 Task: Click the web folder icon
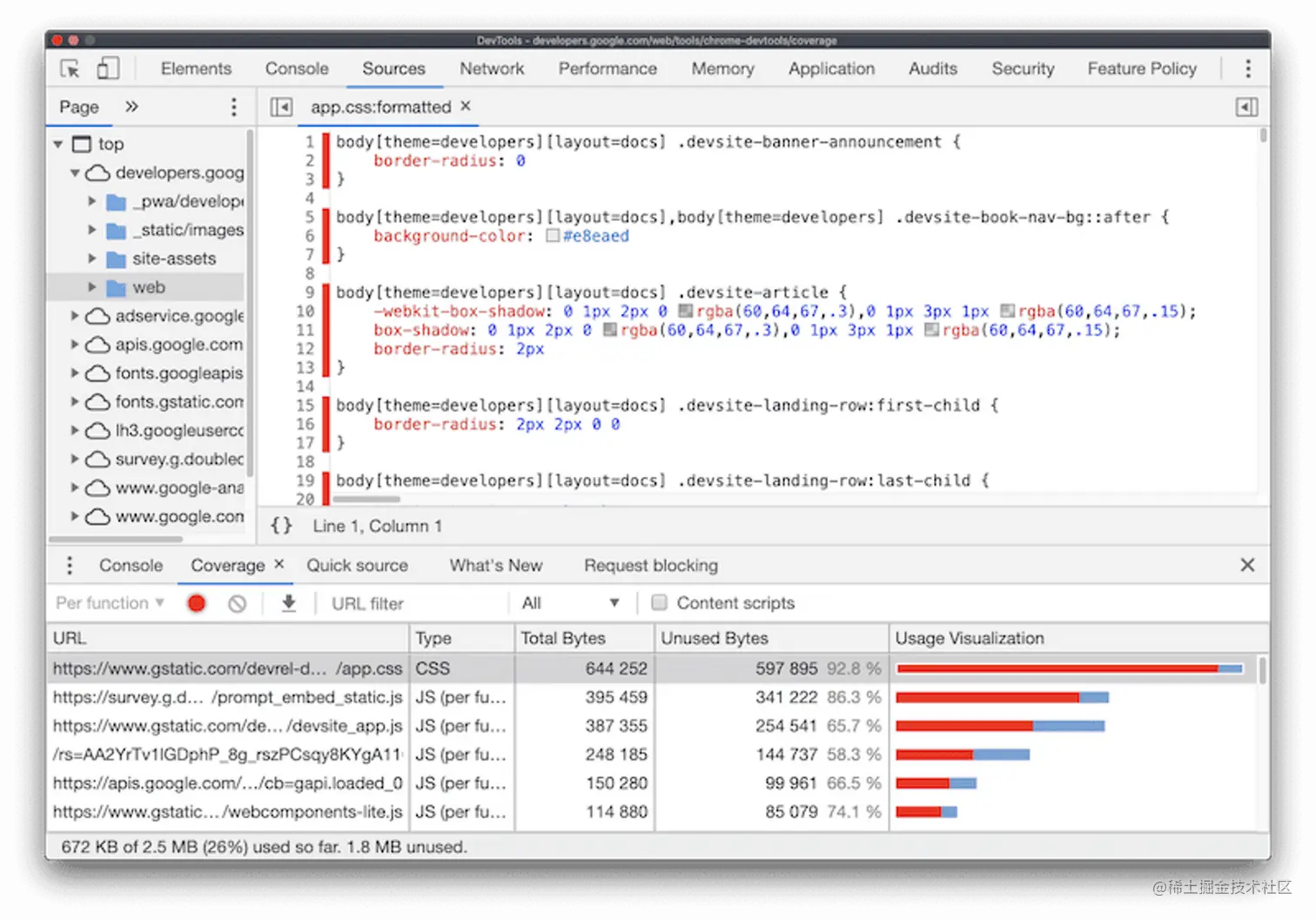click(x=116, y=287)
